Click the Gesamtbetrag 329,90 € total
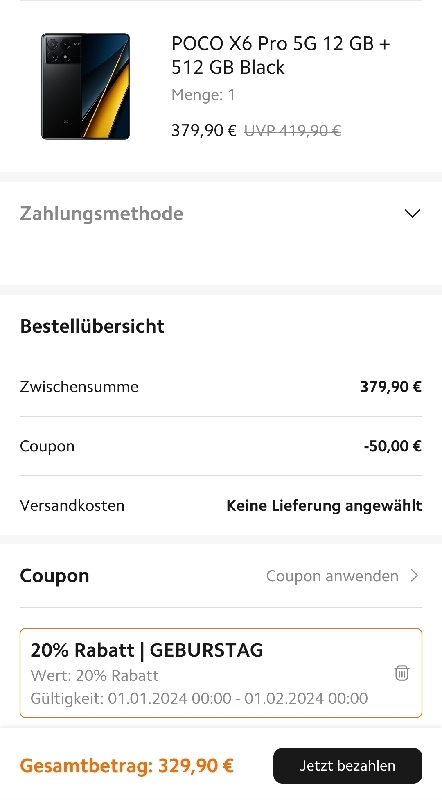The image size is (442, 800). point(127,766)
